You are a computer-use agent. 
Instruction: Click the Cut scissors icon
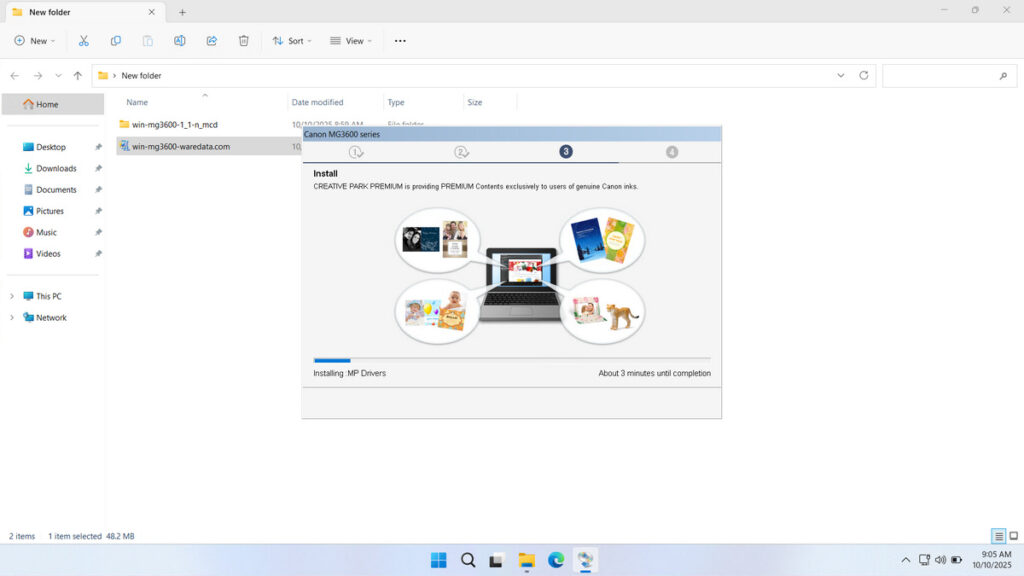point(84,41)
